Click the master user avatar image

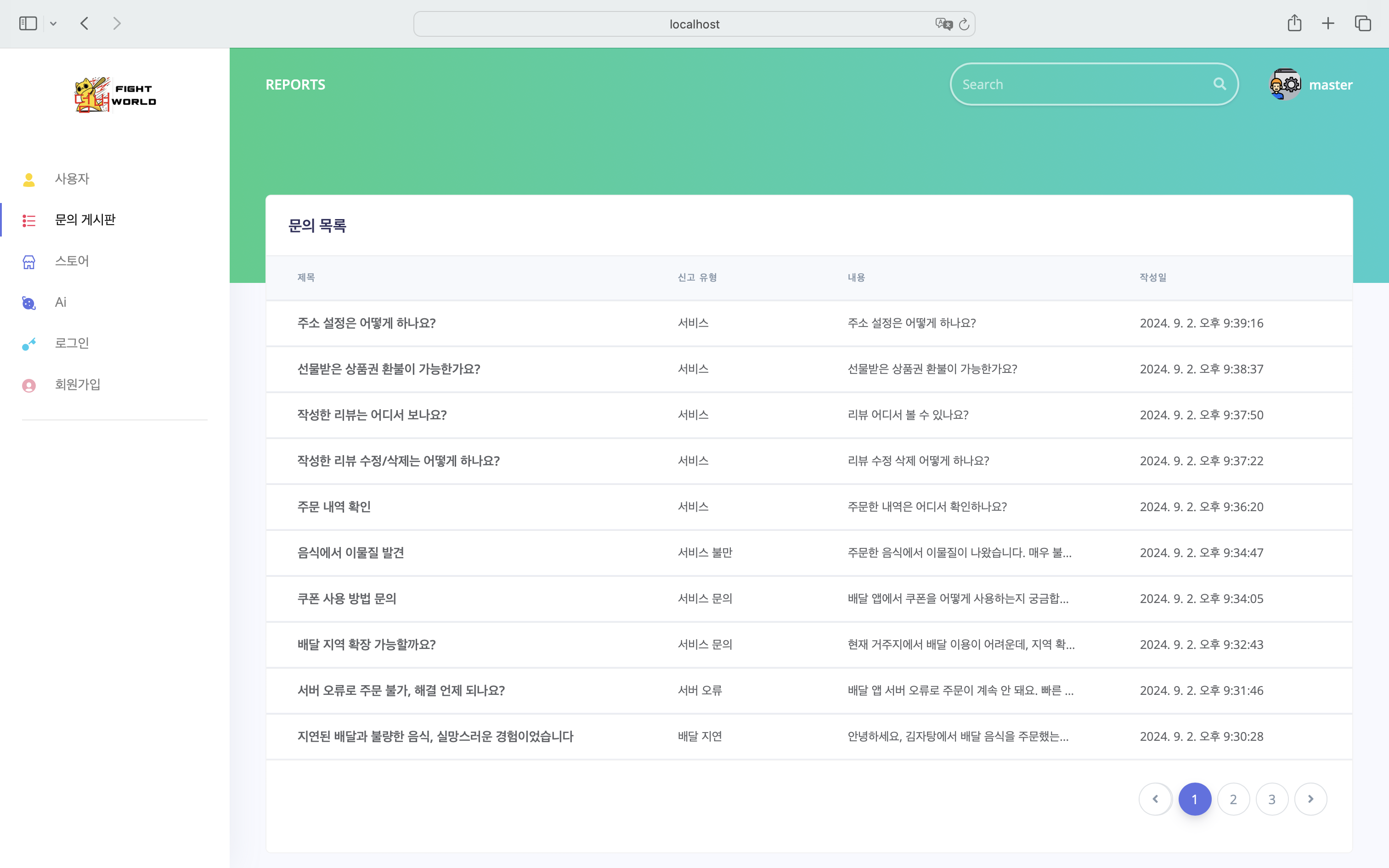[1285, 85]
